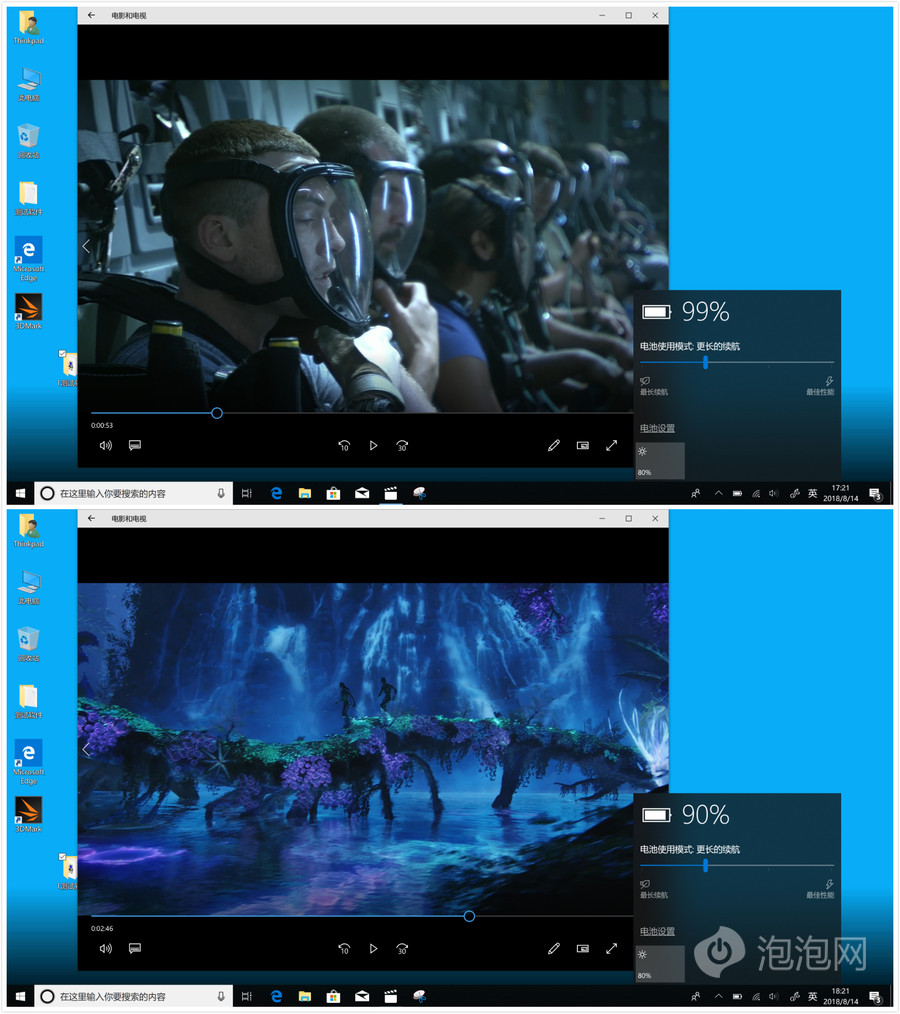Click the pencil edit icon in upper player
Screen dimensions: 900x1014
coord(553,445)
